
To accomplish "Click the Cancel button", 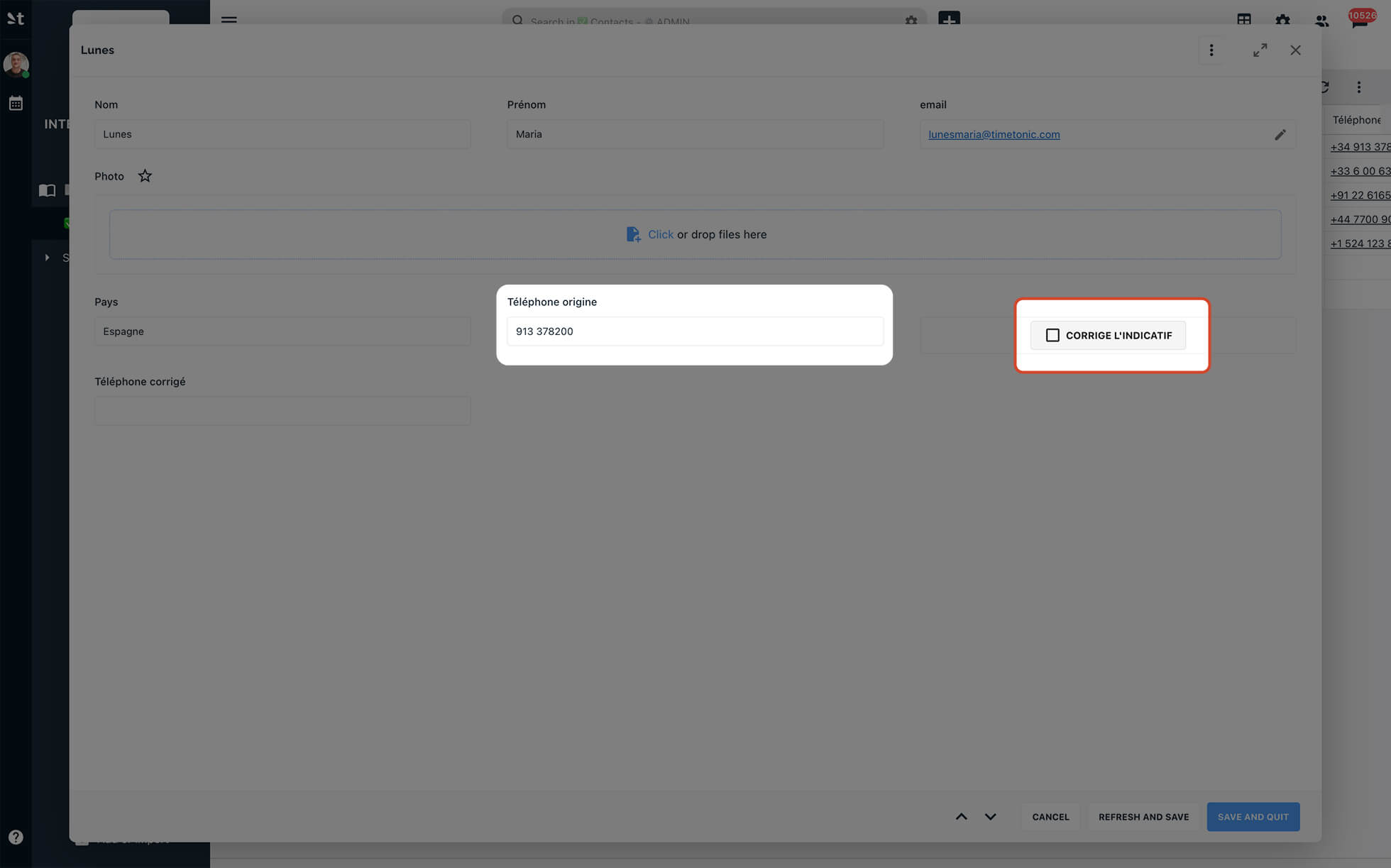I will coord(1050,817).
